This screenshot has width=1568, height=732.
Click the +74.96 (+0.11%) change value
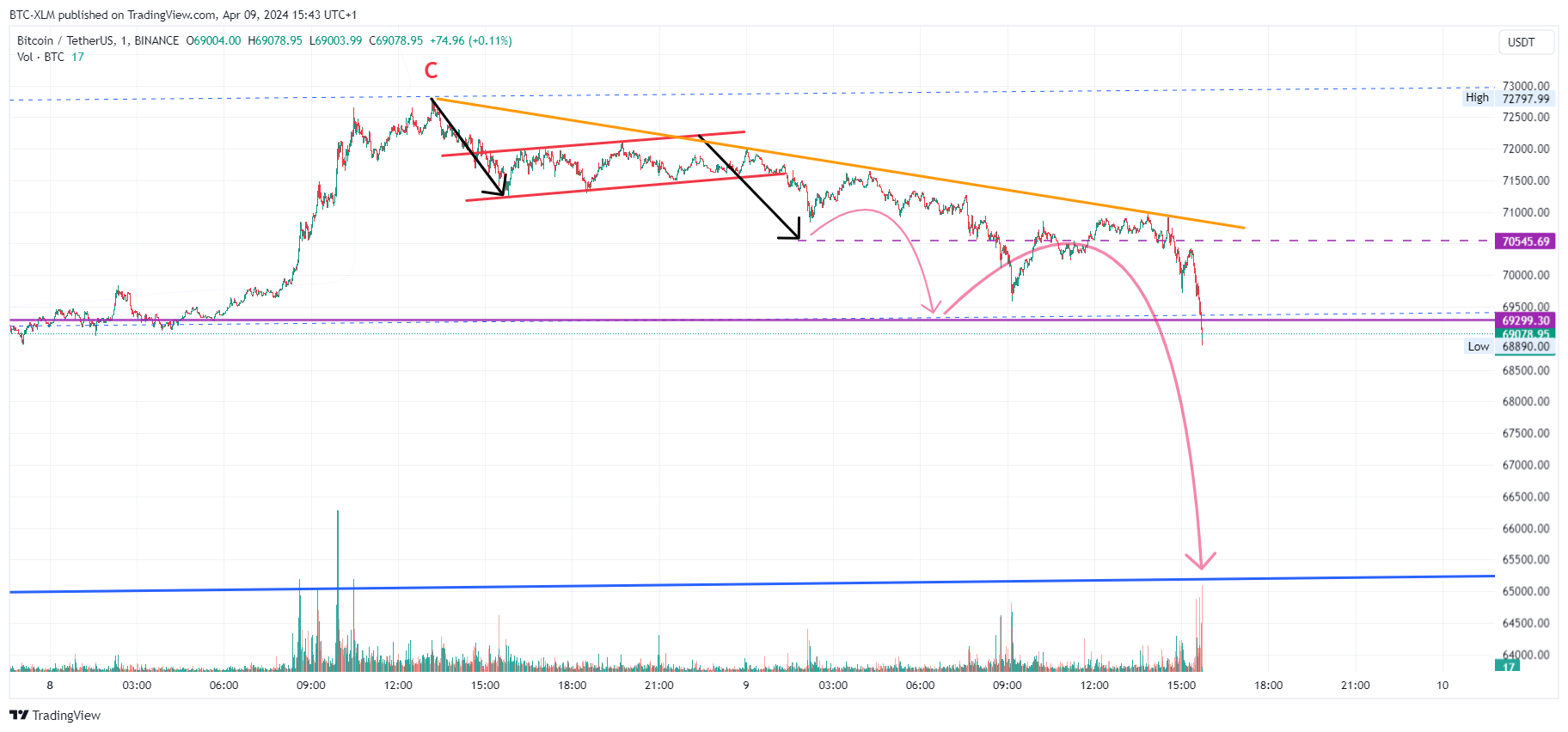coord(470,40)
